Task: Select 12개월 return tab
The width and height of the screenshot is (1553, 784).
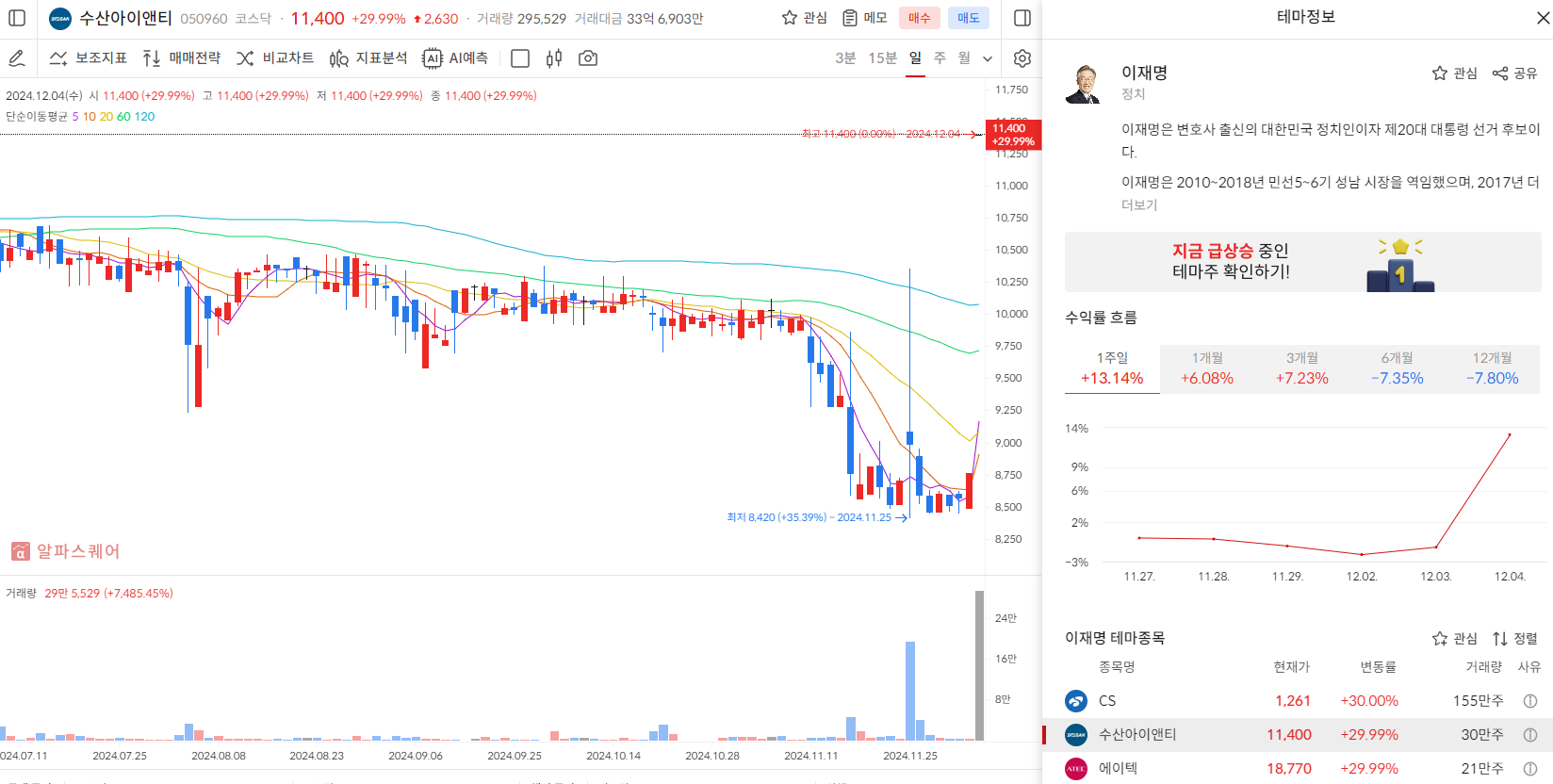Action: click(x=1493, y=368)
